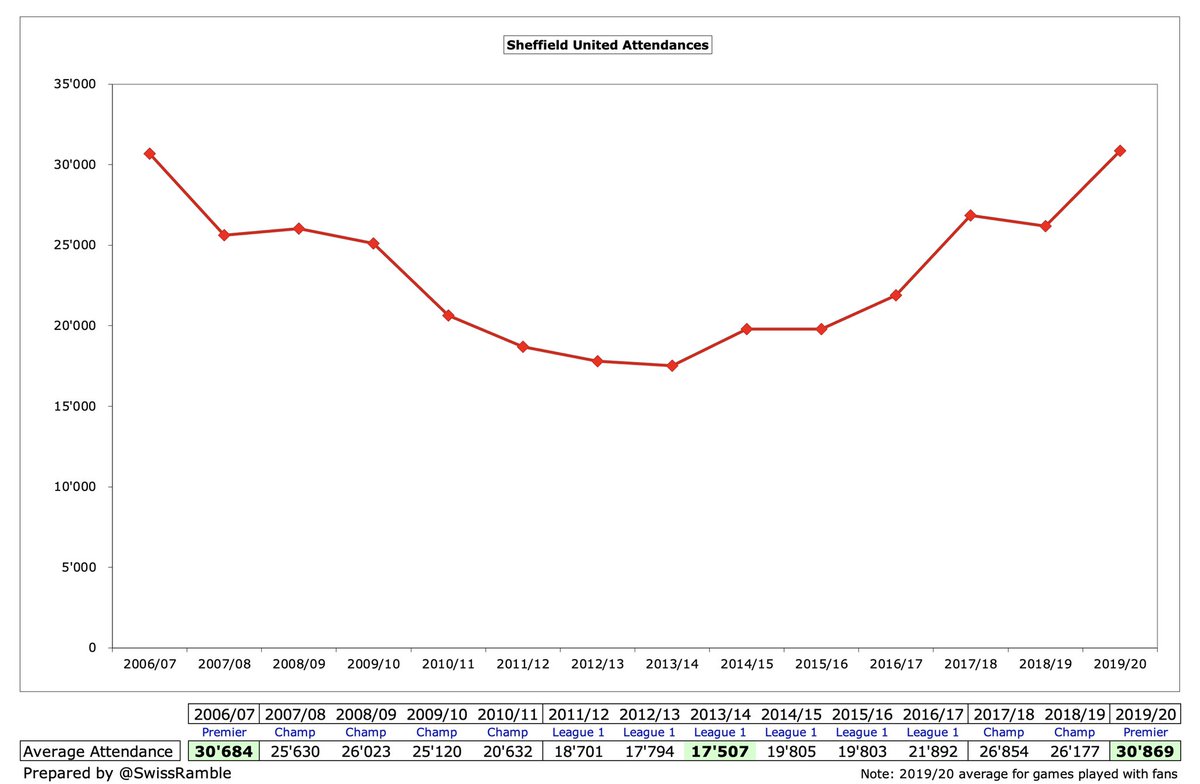Select table cell showing 19'803
1200x784 pixels.
pyautogui.click(x=861, y=751)
